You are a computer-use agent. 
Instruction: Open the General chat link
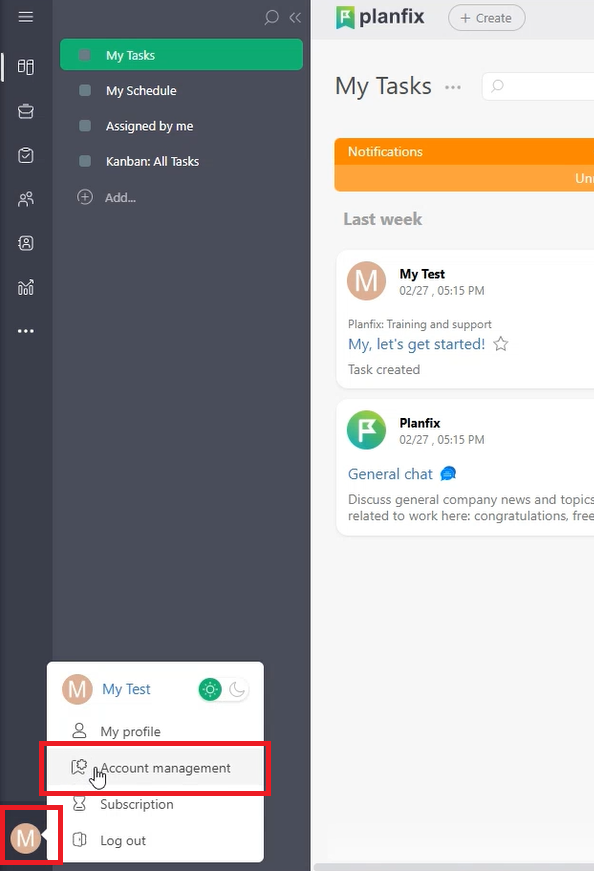pyautogui.click(x=390, y=474)
